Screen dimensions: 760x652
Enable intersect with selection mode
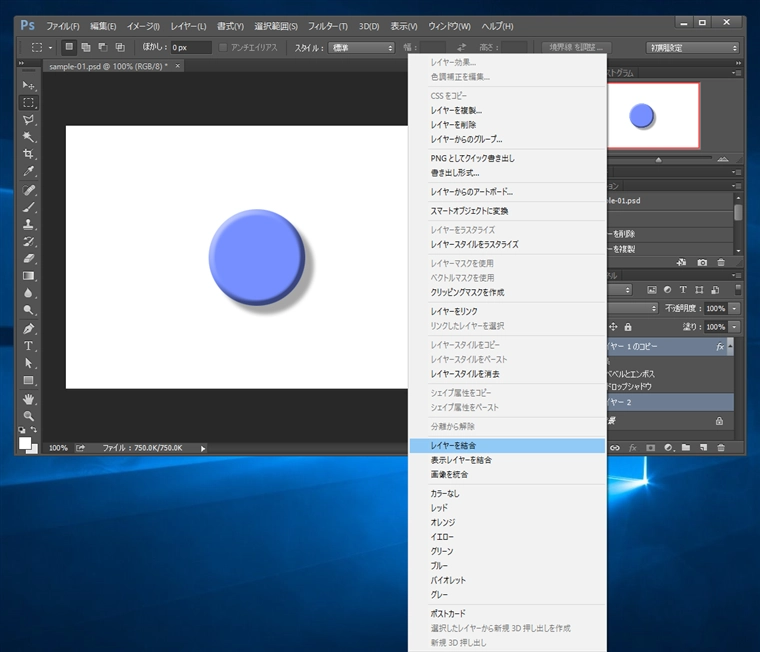click(120, 47)
